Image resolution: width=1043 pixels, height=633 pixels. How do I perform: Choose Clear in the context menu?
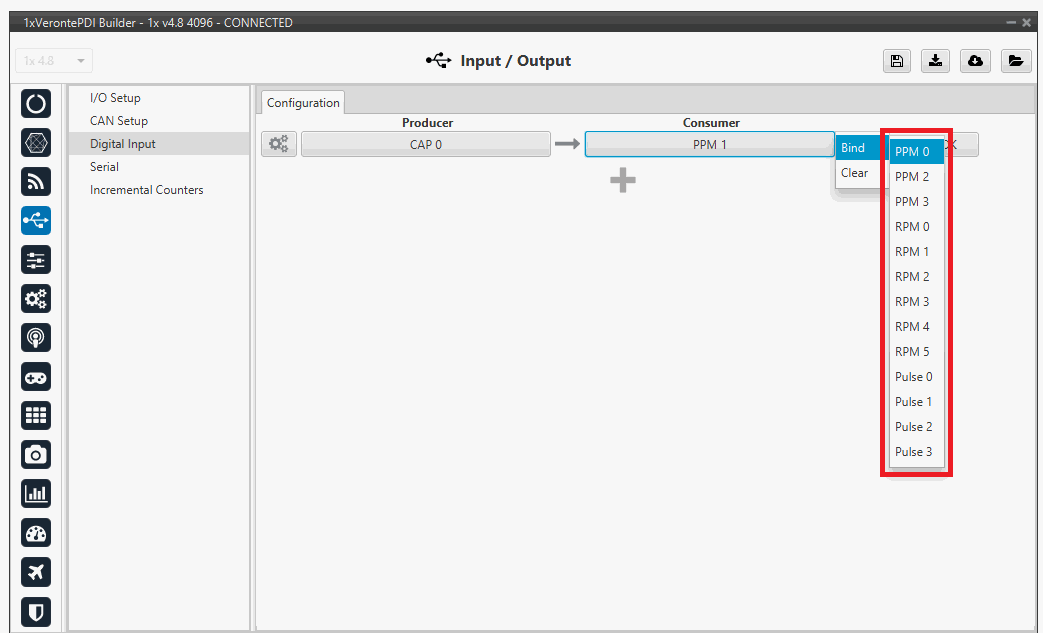pos(861,173)
